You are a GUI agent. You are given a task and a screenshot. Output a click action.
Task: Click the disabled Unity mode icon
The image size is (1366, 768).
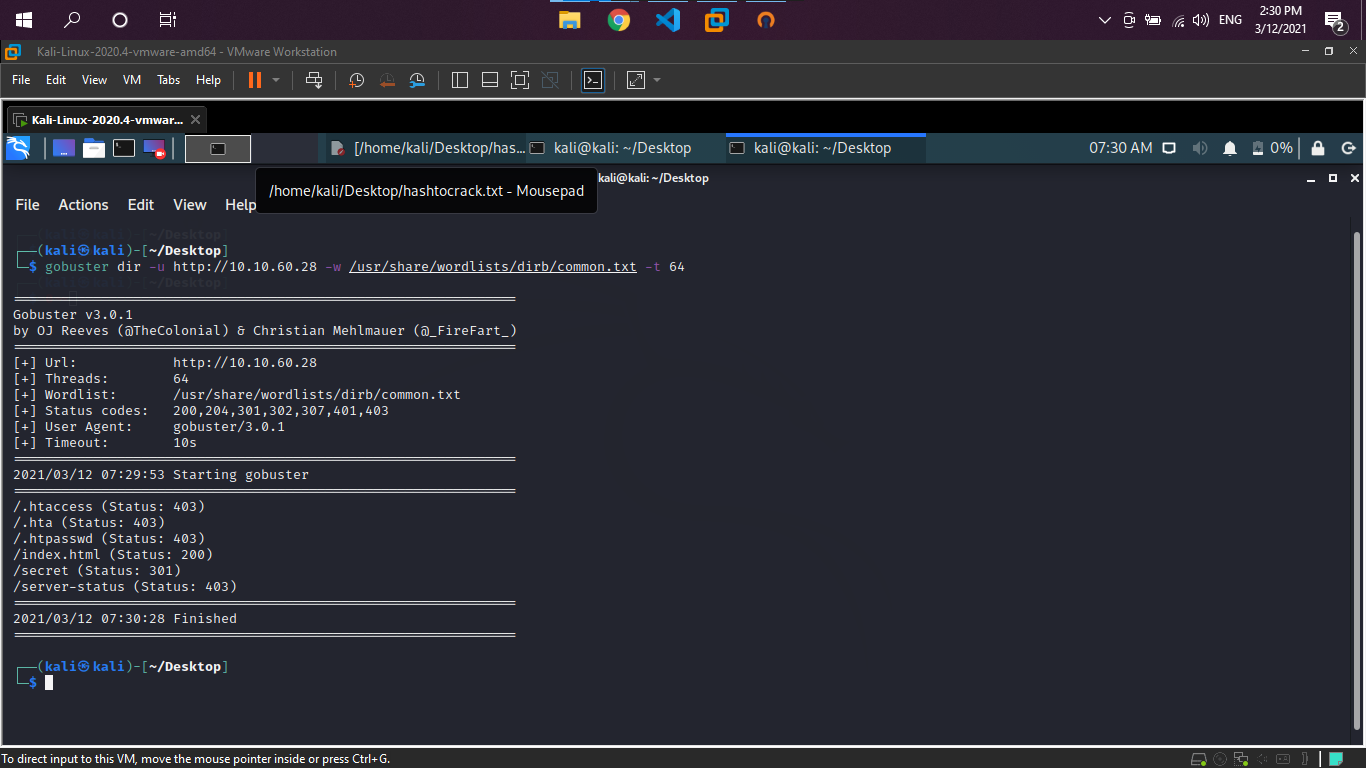tap(550, 80)
